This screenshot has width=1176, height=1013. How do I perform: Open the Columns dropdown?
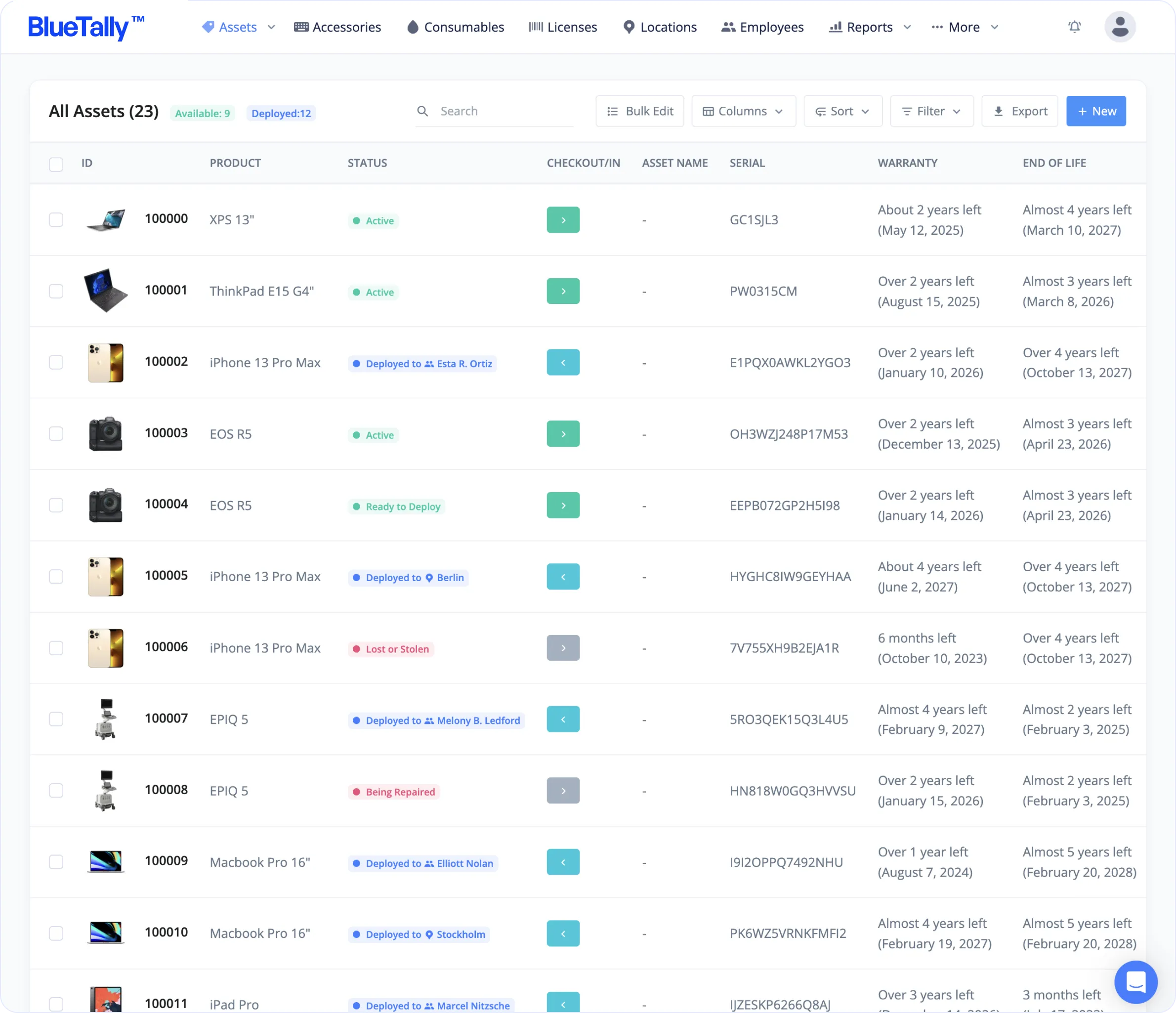[743, 111]
